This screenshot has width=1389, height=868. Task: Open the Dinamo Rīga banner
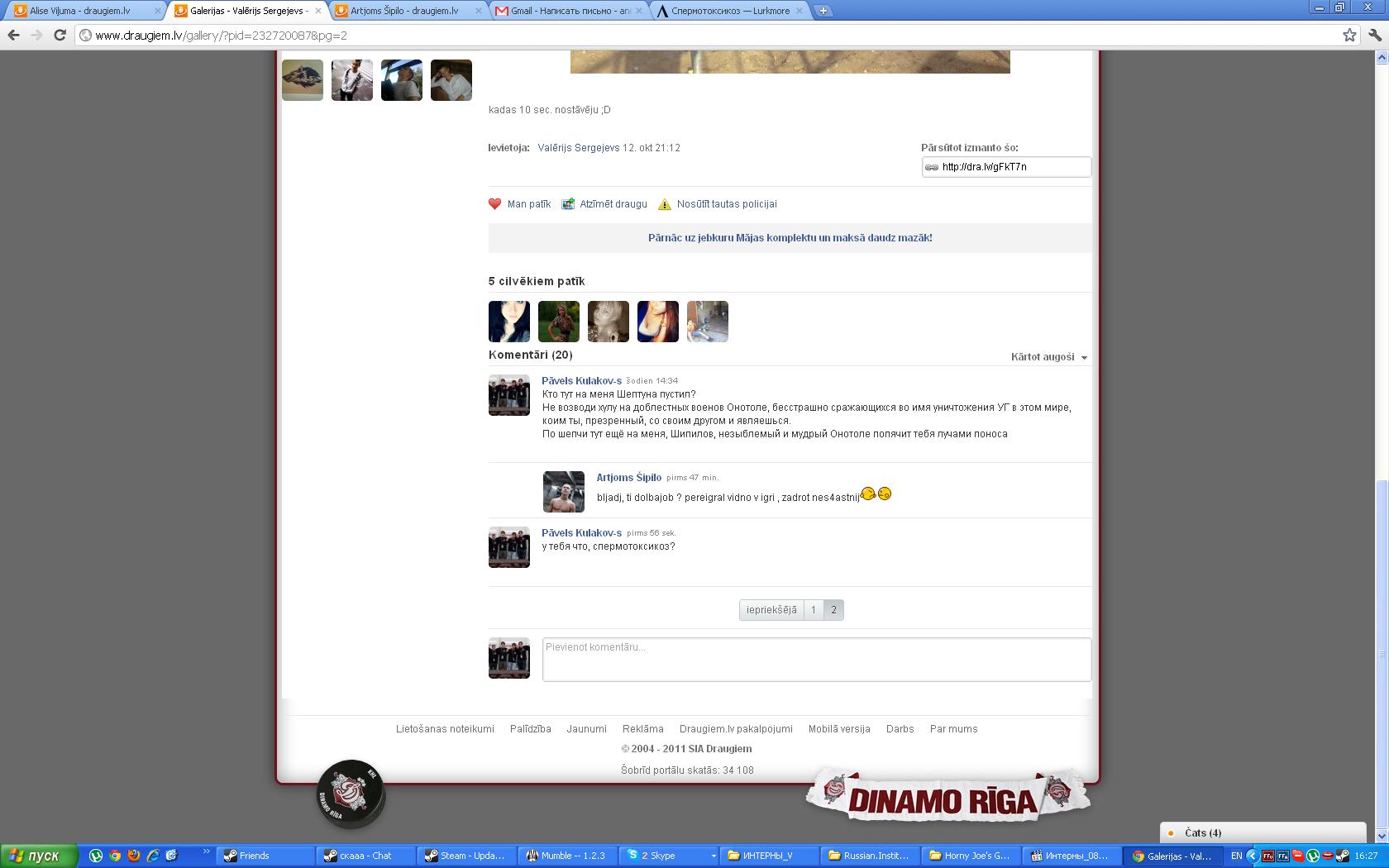click(947, 795)
